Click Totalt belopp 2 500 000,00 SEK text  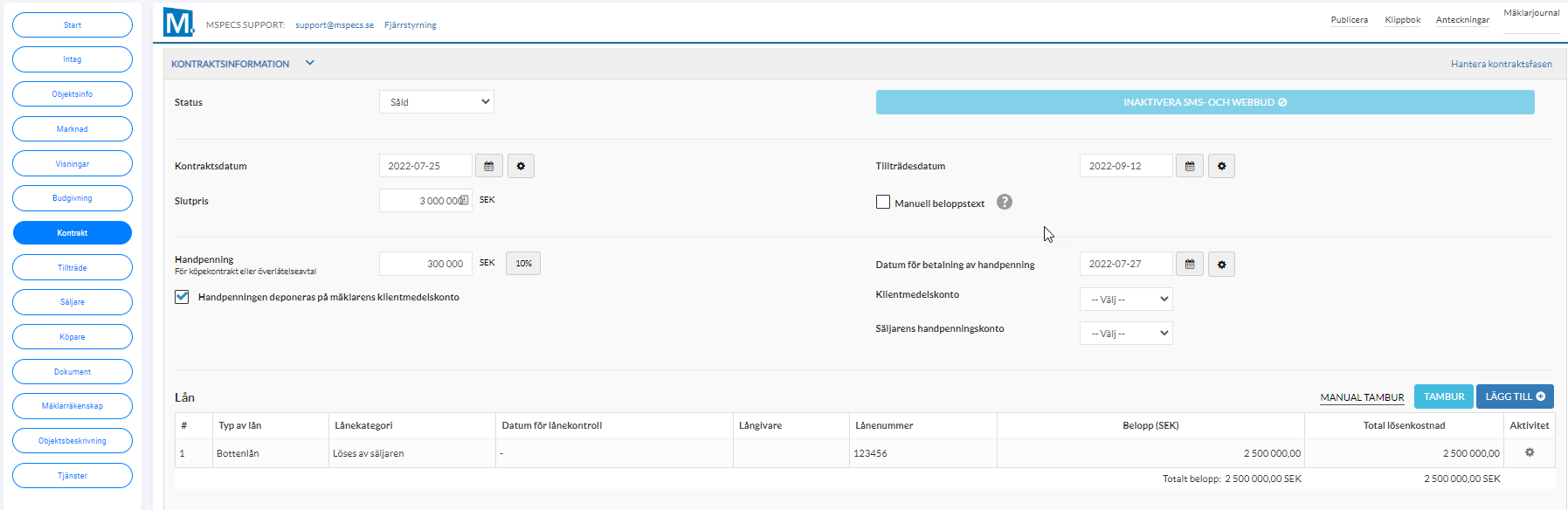click(1232, 479)
